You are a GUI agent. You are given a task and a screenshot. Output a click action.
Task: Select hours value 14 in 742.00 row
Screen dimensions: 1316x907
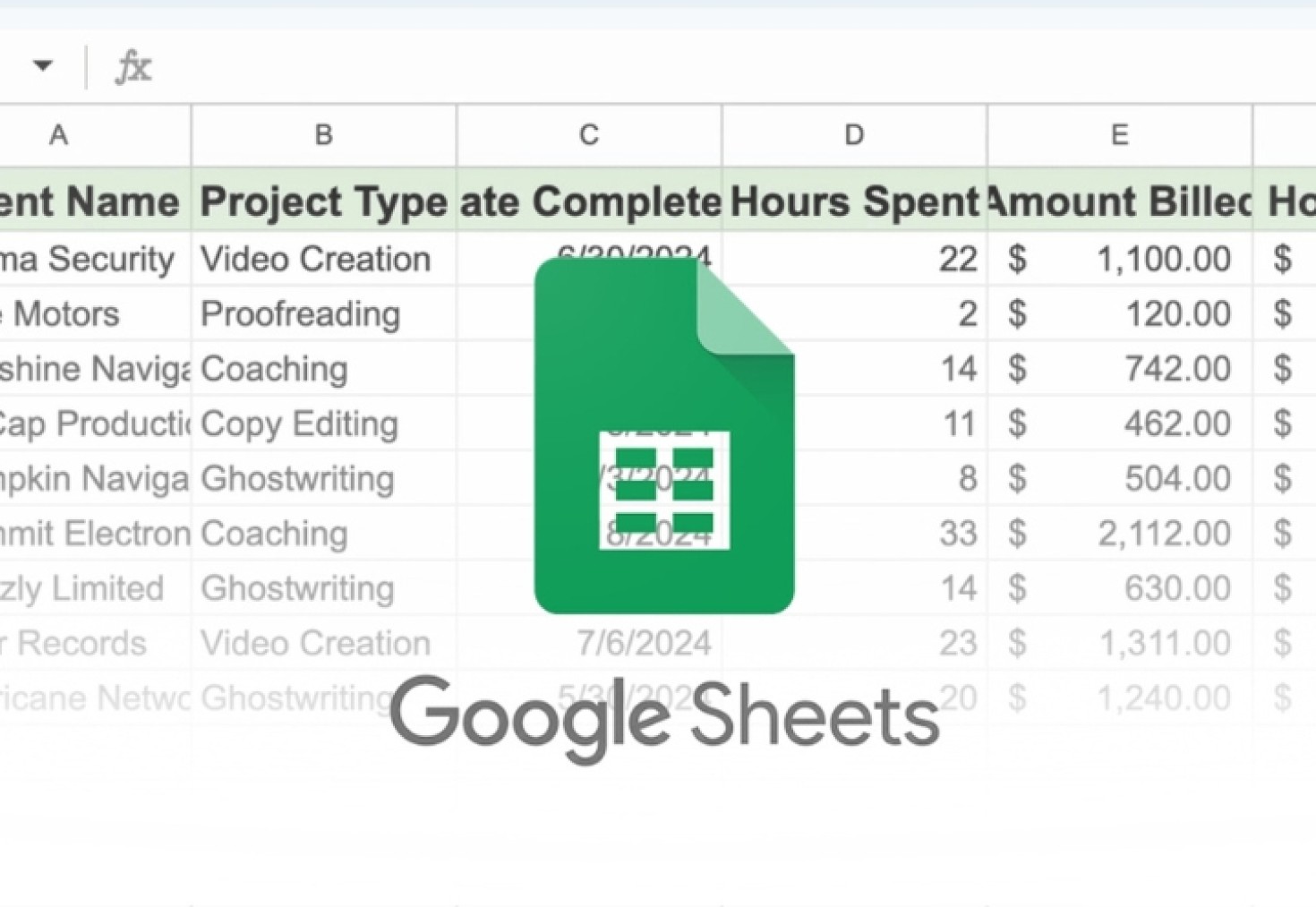854,368
